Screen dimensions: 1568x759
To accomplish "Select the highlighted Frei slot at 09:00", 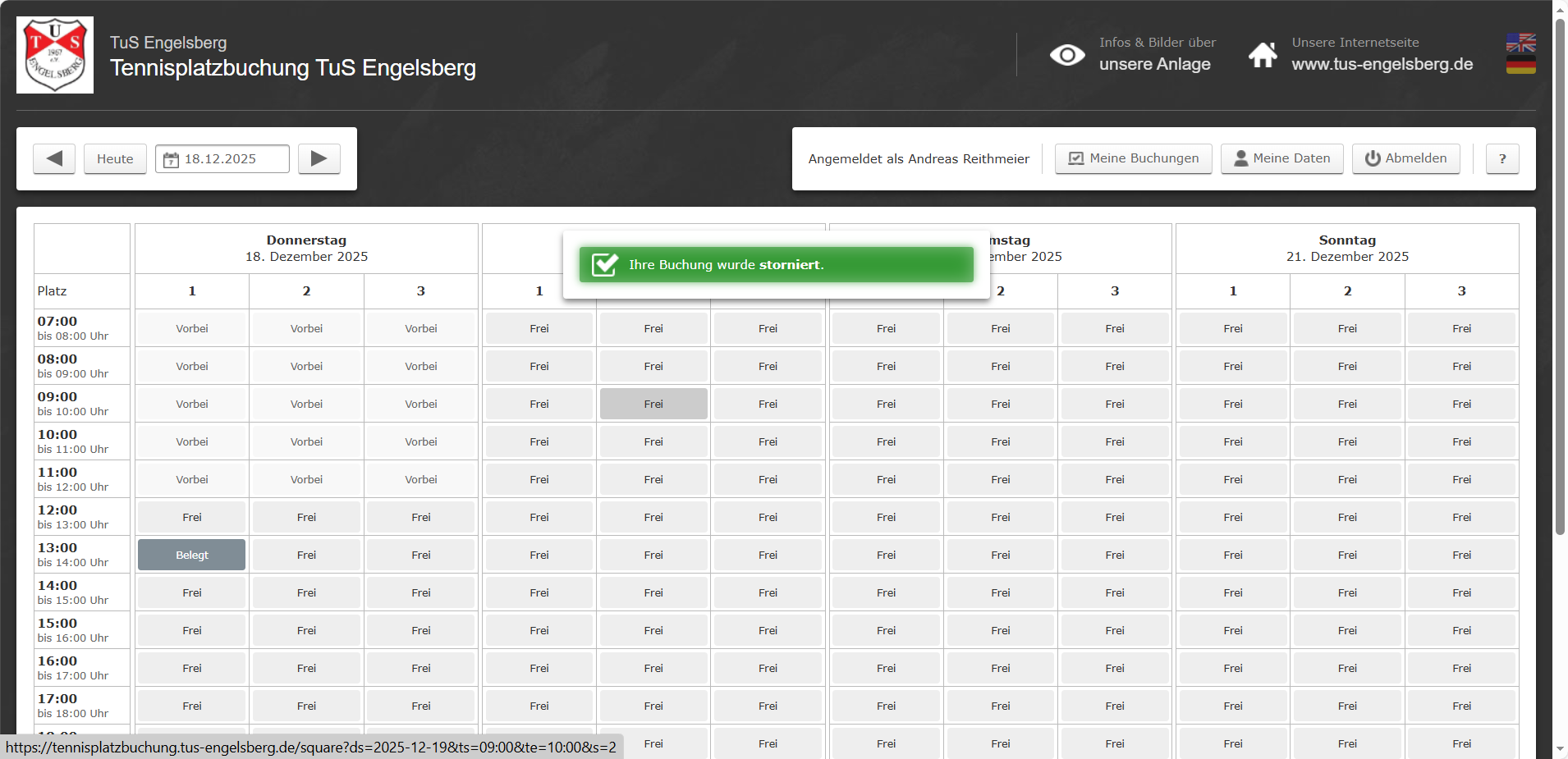I will point(653,404).
